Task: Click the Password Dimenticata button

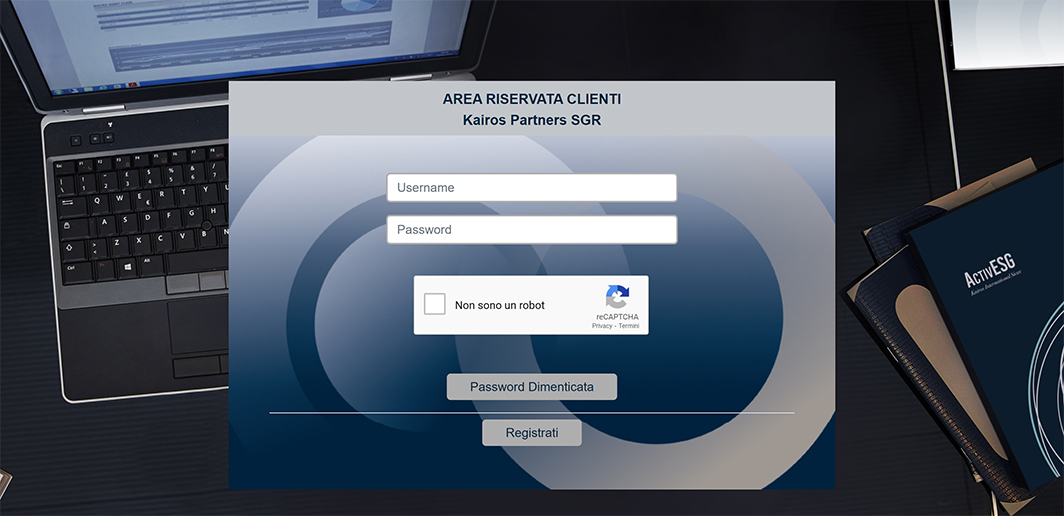Action: [x=531, y=387]
